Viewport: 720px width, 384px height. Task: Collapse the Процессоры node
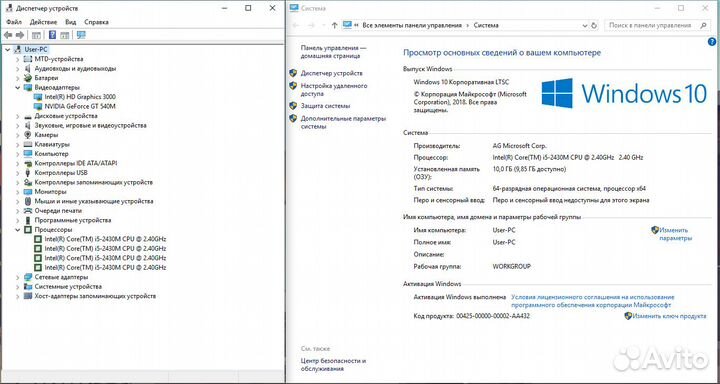pyautogui.click(x=18, y=230)
